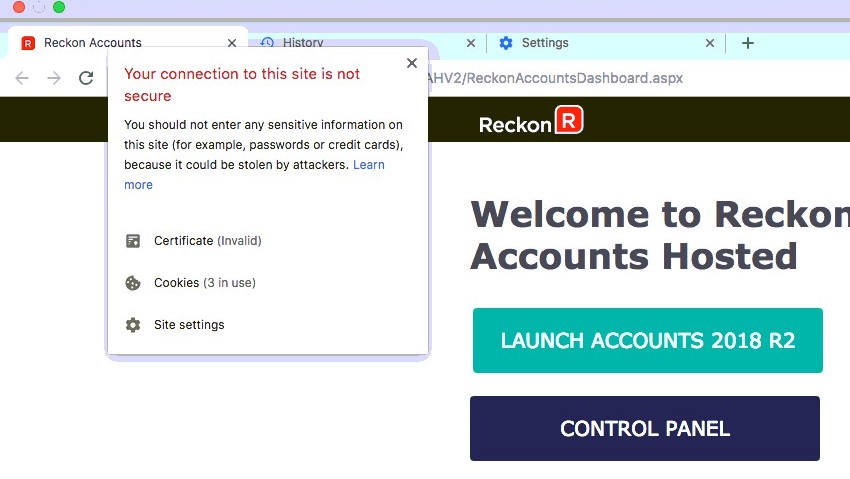Image resolution: width=850 pixels, height=479 pixels.
Task: Click the cookie icon in popup
Action: tap(133, 283)
